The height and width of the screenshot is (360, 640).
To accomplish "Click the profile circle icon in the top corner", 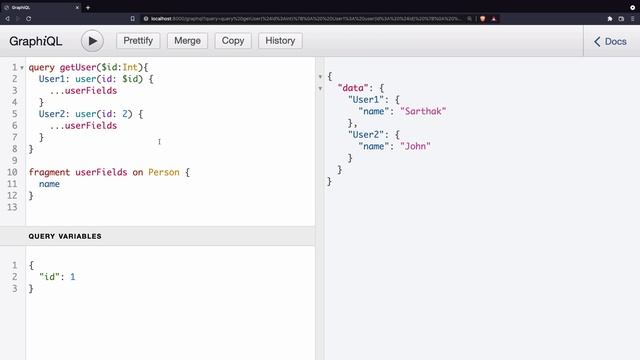I will click(633, 7).
